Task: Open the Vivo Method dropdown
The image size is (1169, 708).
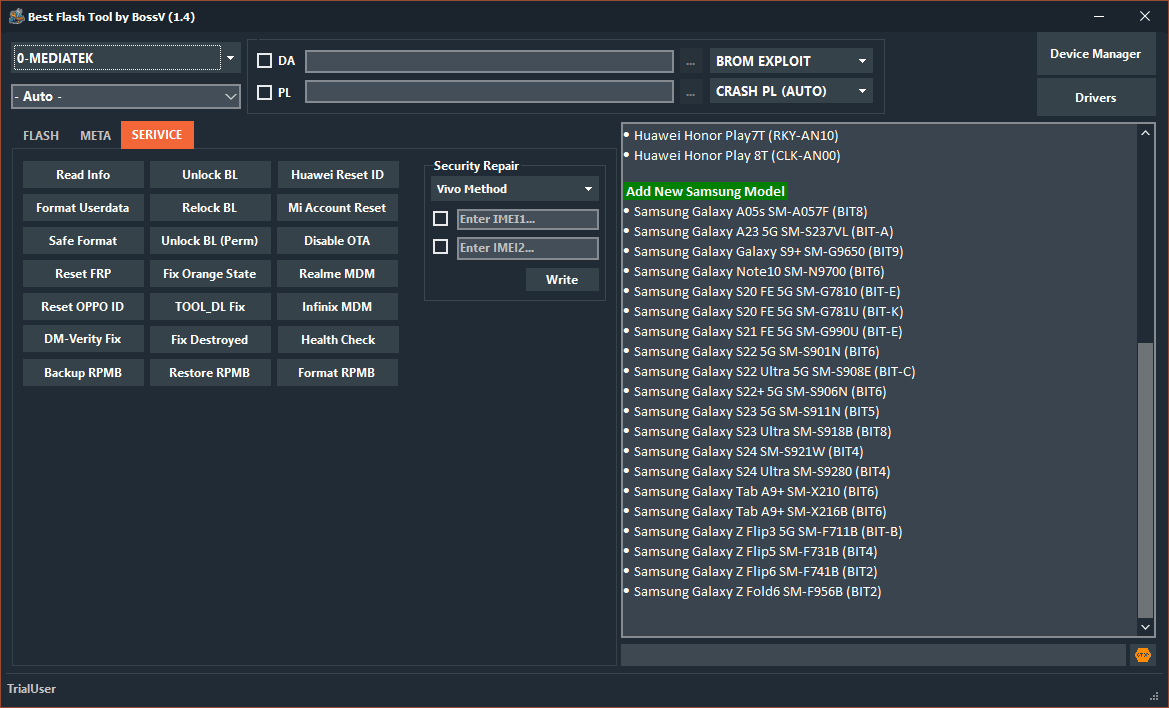Action: 514,188
